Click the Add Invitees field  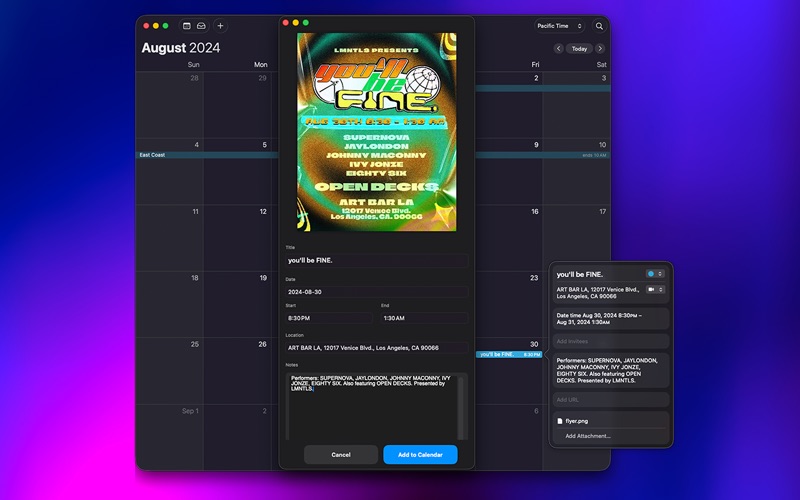pyautogui.click(x=611, y=341)
